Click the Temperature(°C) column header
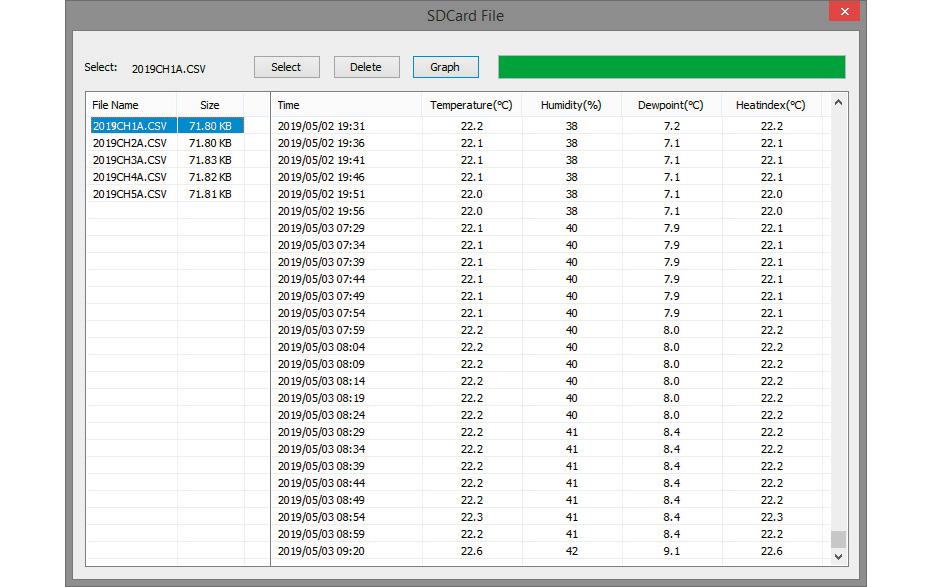The width and height of the screenshot is (932, 587). tap(471, 105)
